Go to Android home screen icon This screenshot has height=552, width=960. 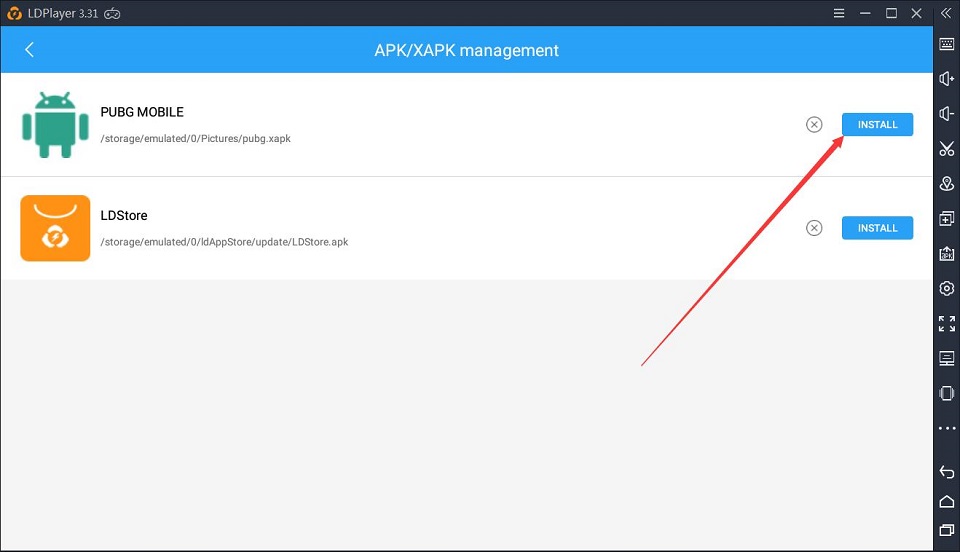click(947, 502)
